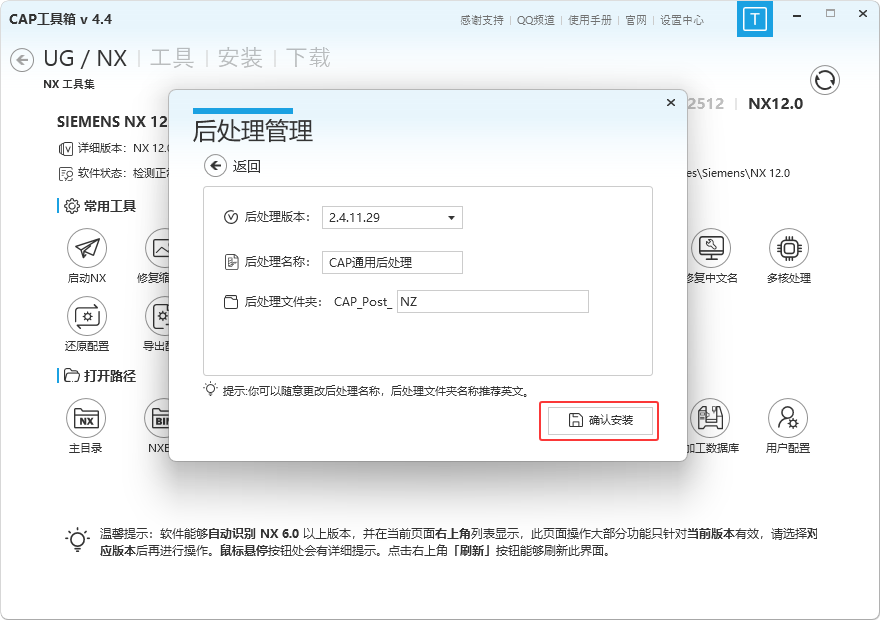This screenshot has width=880, height=620.
Task: Click the refresh icon at top right
Action: [x=825, y=80]
